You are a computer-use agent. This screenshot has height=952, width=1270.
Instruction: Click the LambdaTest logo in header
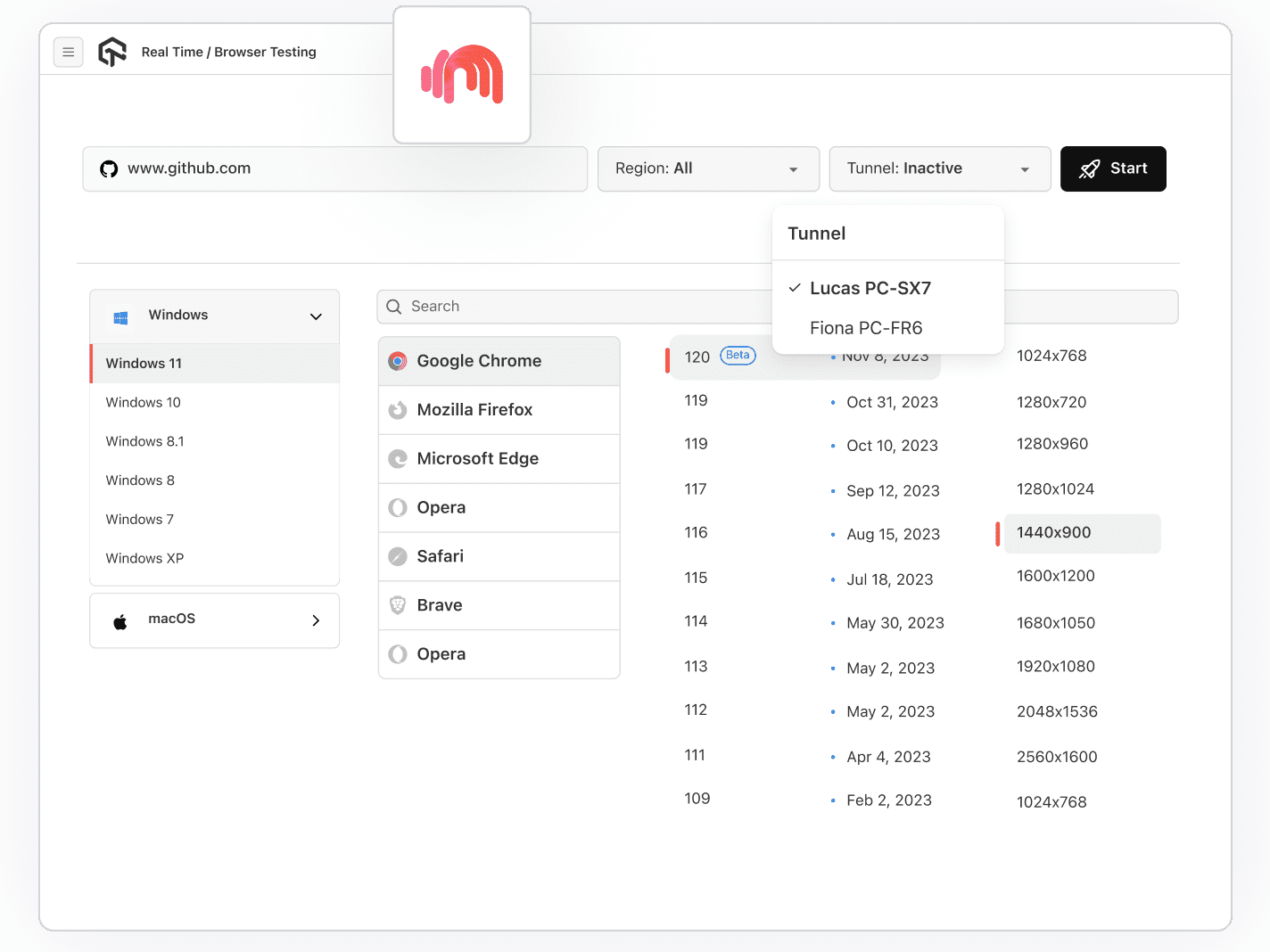tap(112, 53)
